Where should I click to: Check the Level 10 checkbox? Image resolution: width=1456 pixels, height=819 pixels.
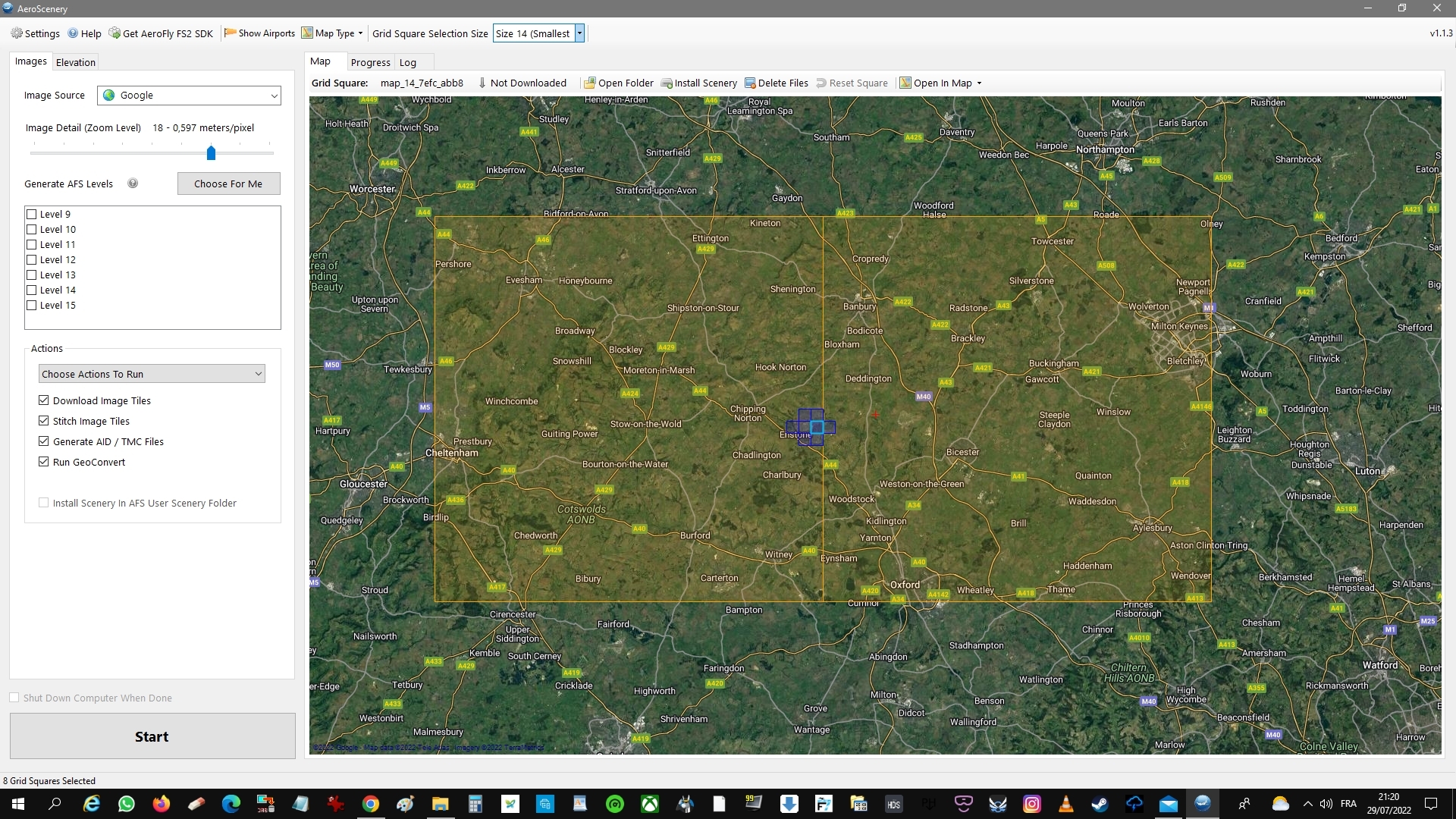[32, 230]
